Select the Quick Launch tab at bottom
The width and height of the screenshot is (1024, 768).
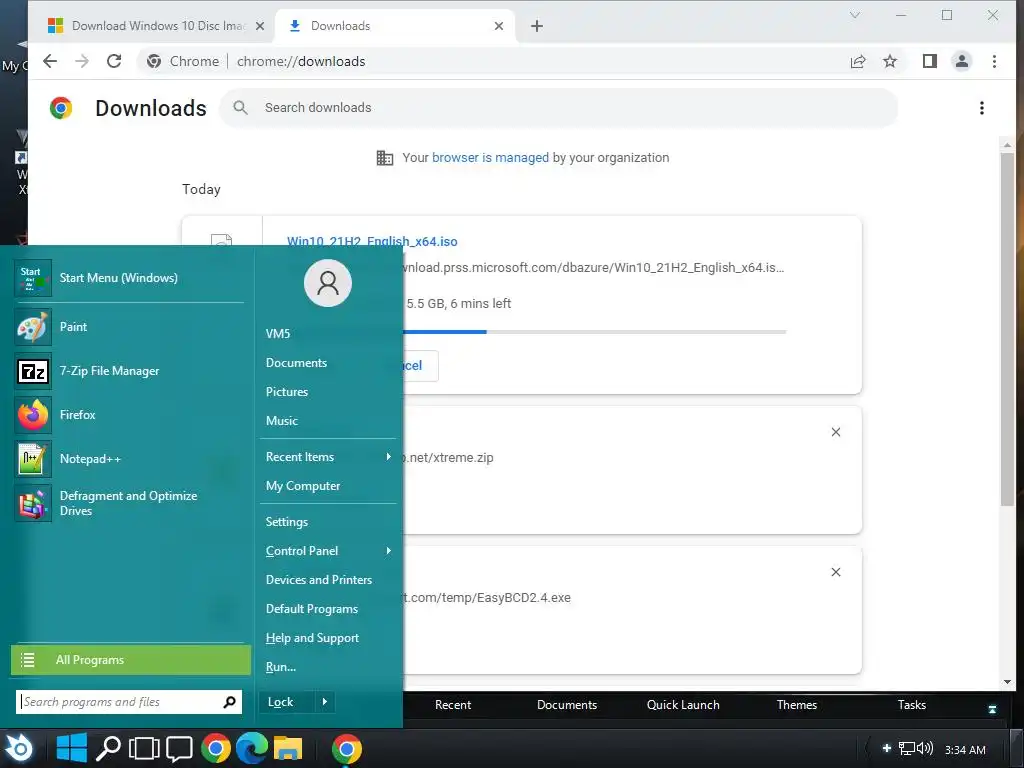tap(682, 705)
